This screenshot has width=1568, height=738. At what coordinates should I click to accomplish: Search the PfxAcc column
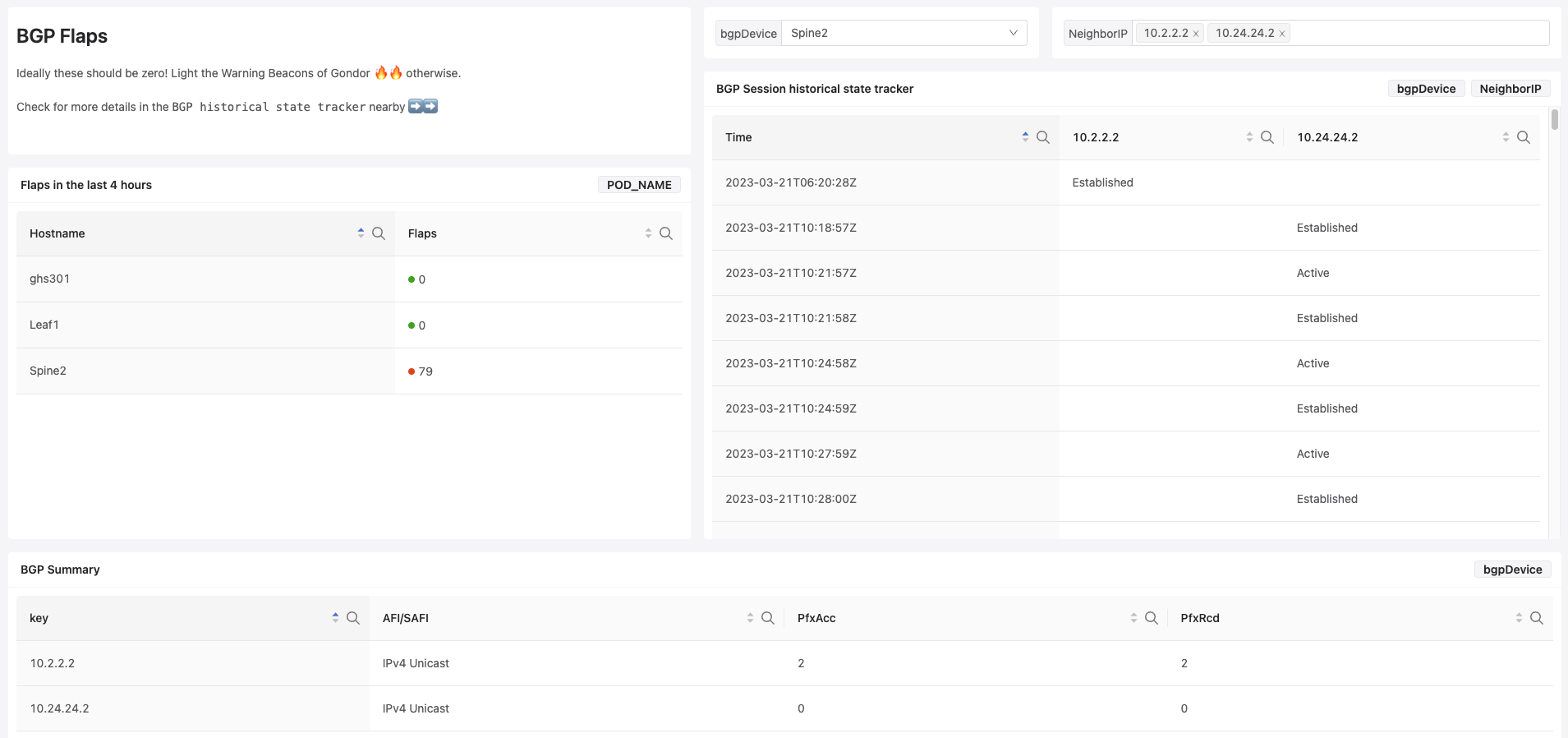click(1152, 618)
